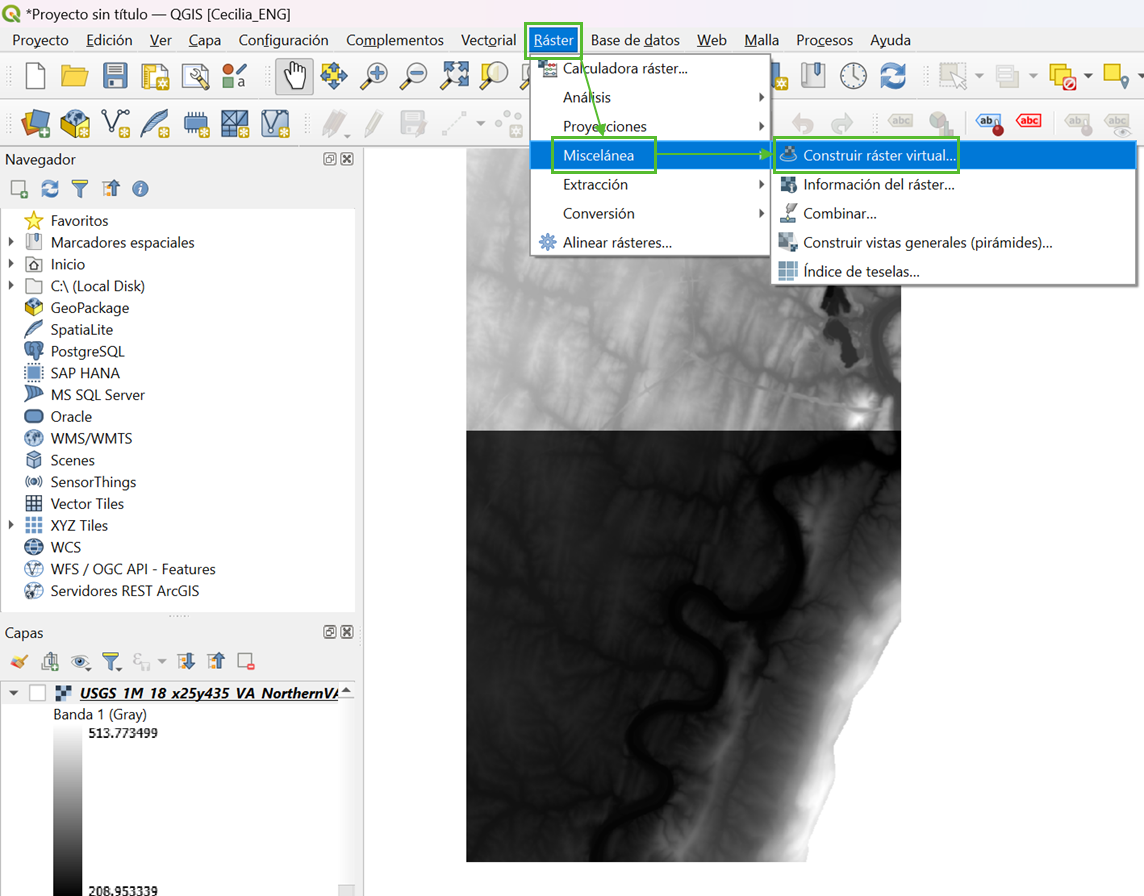Click Alinear rásteres... menu entry
The width and height of the screenshot is (1144, 896).
pyautogui.click(x=650, y=243)
